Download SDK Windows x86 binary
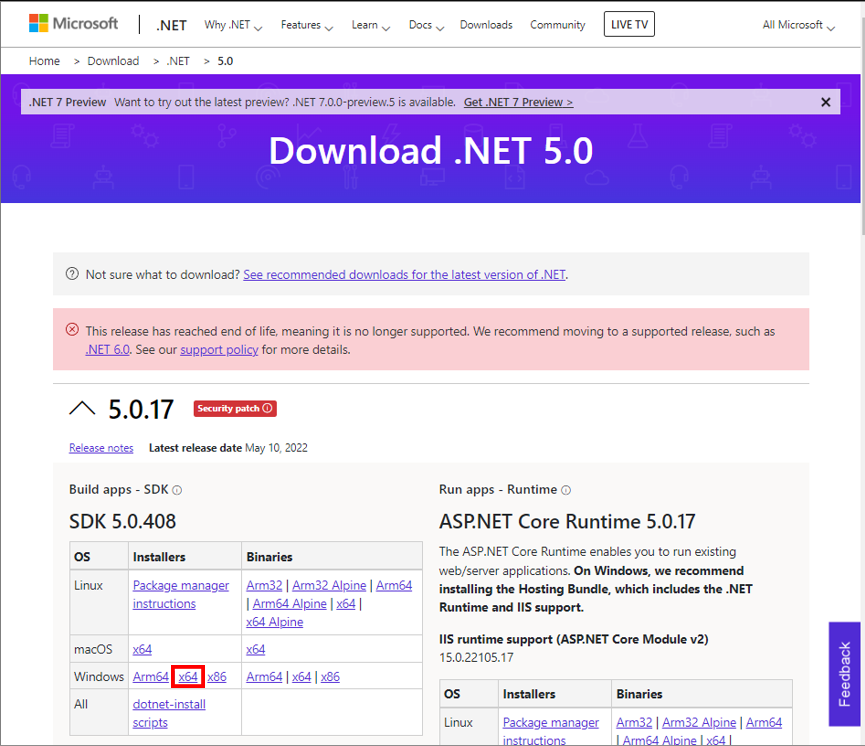The width and height of the screenshot is (865, 746). 330,676
